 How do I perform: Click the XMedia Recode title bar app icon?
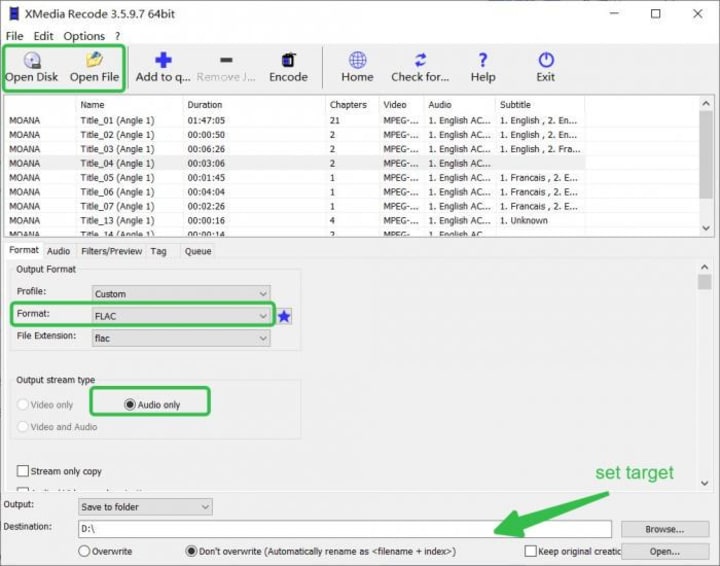(14, 14)
